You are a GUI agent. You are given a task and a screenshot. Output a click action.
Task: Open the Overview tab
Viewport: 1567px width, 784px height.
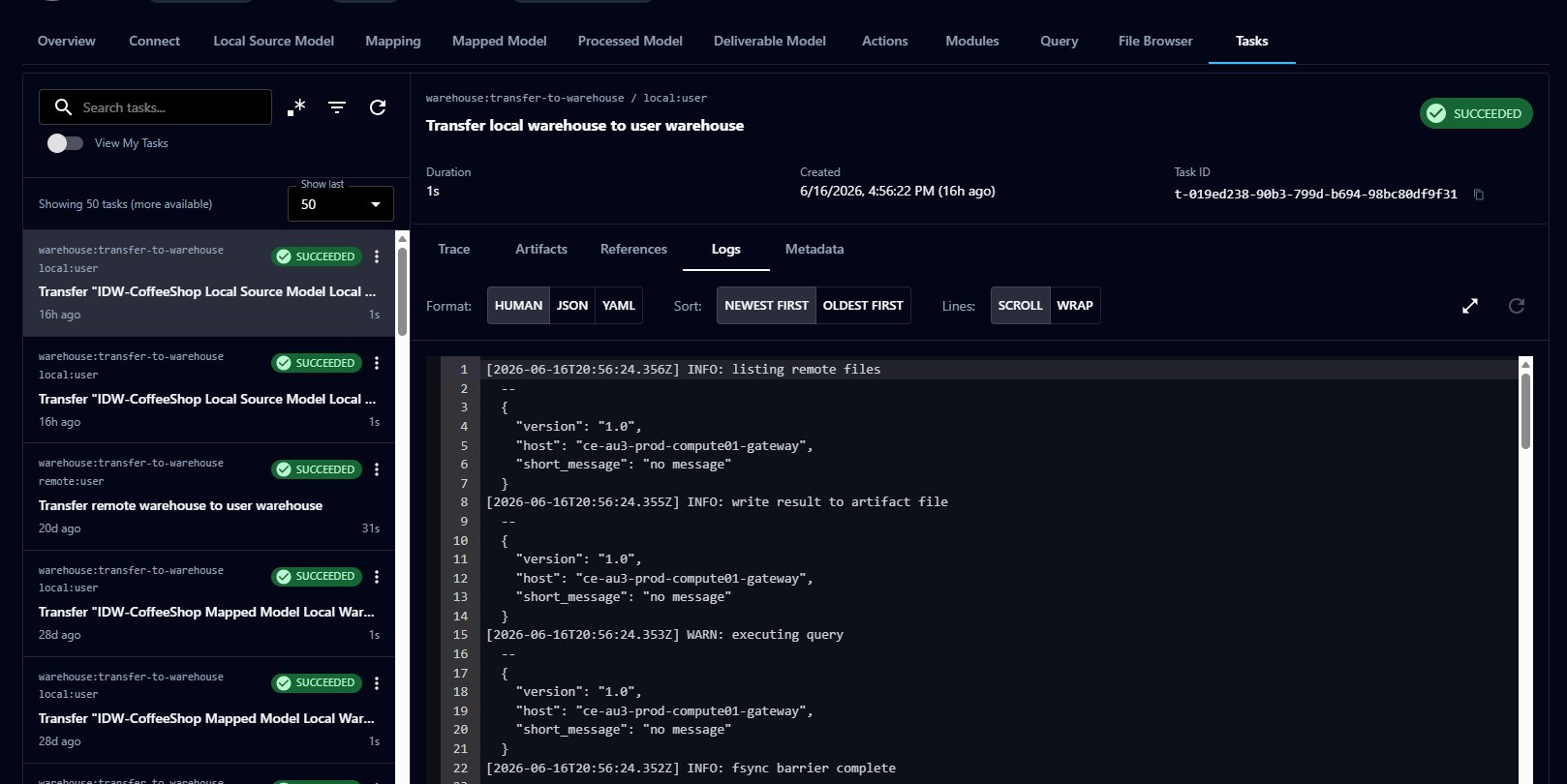tap(67, 41)
